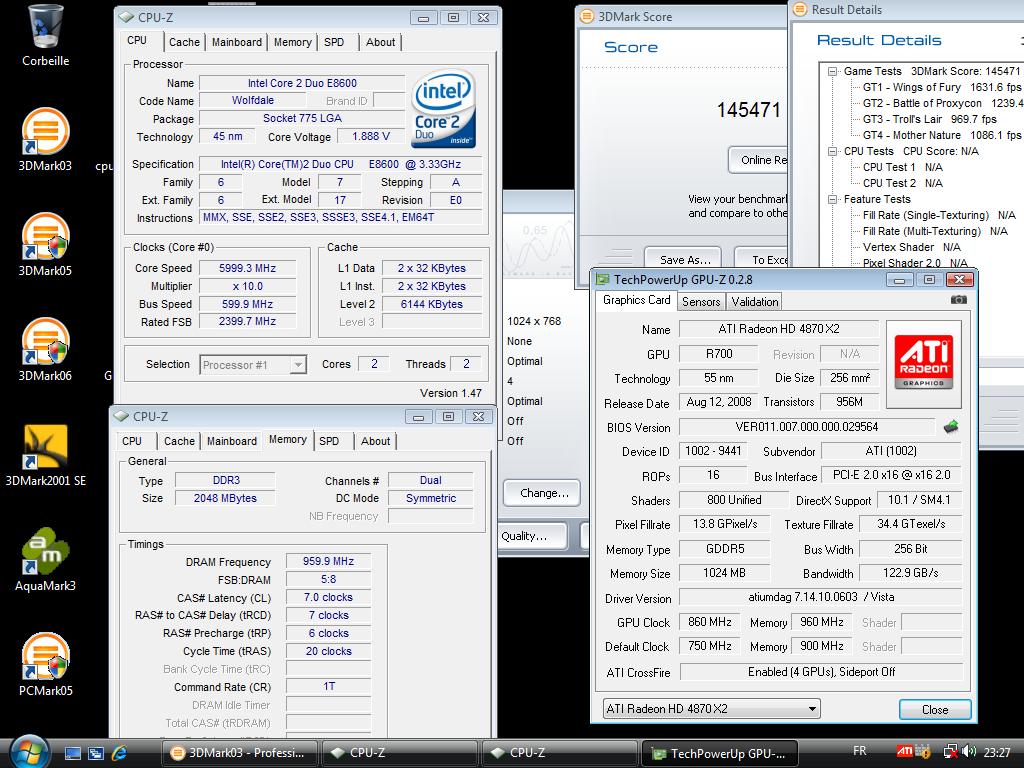Switch to Cache tab in upper CPU-Z
The image size is (1024, 768).
(x=184, y=42)
